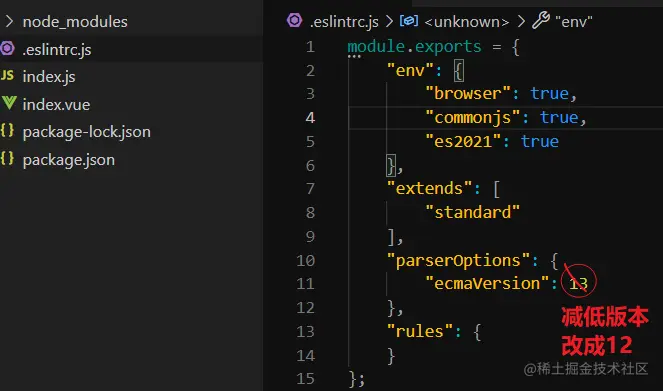Select the node_modules folder label
The width and height of the screenshot is (663, 391).
coord(75,22)
